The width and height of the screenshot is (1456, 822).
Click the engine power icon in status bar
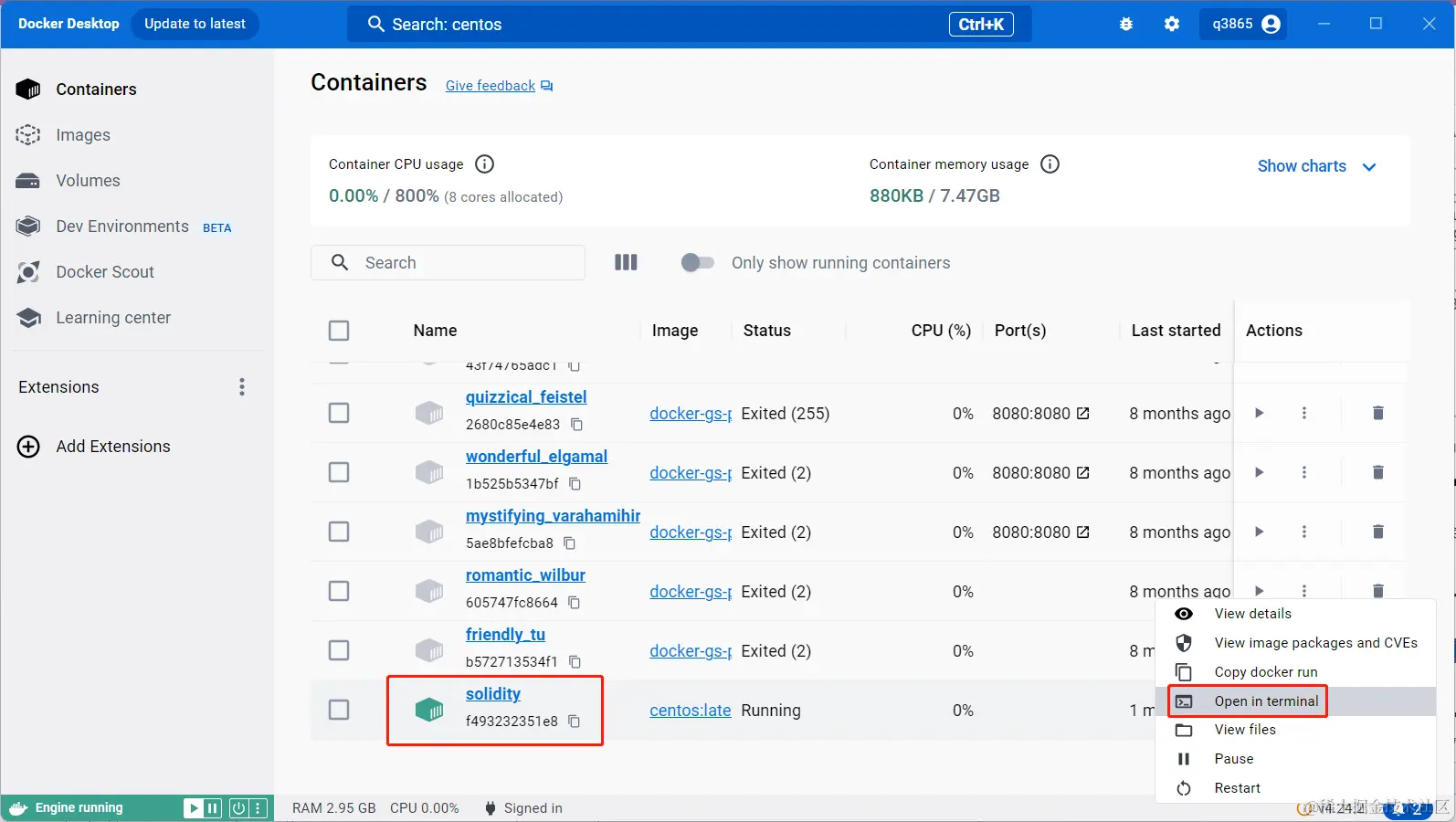click(238, 808)
